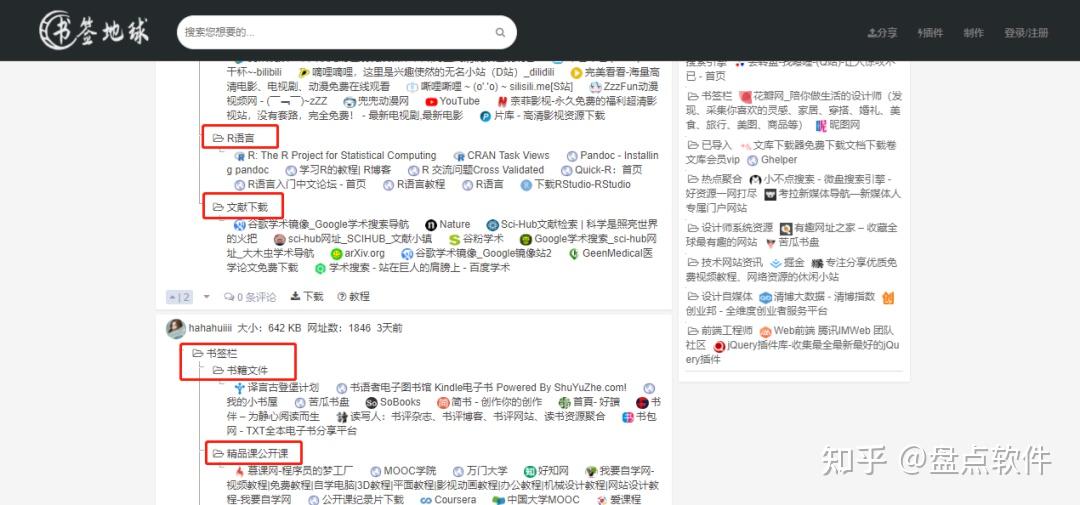Screen dimensions: 1080x505
Task: Click the 简书 orange favicon
Action: [x=443, y=402]
